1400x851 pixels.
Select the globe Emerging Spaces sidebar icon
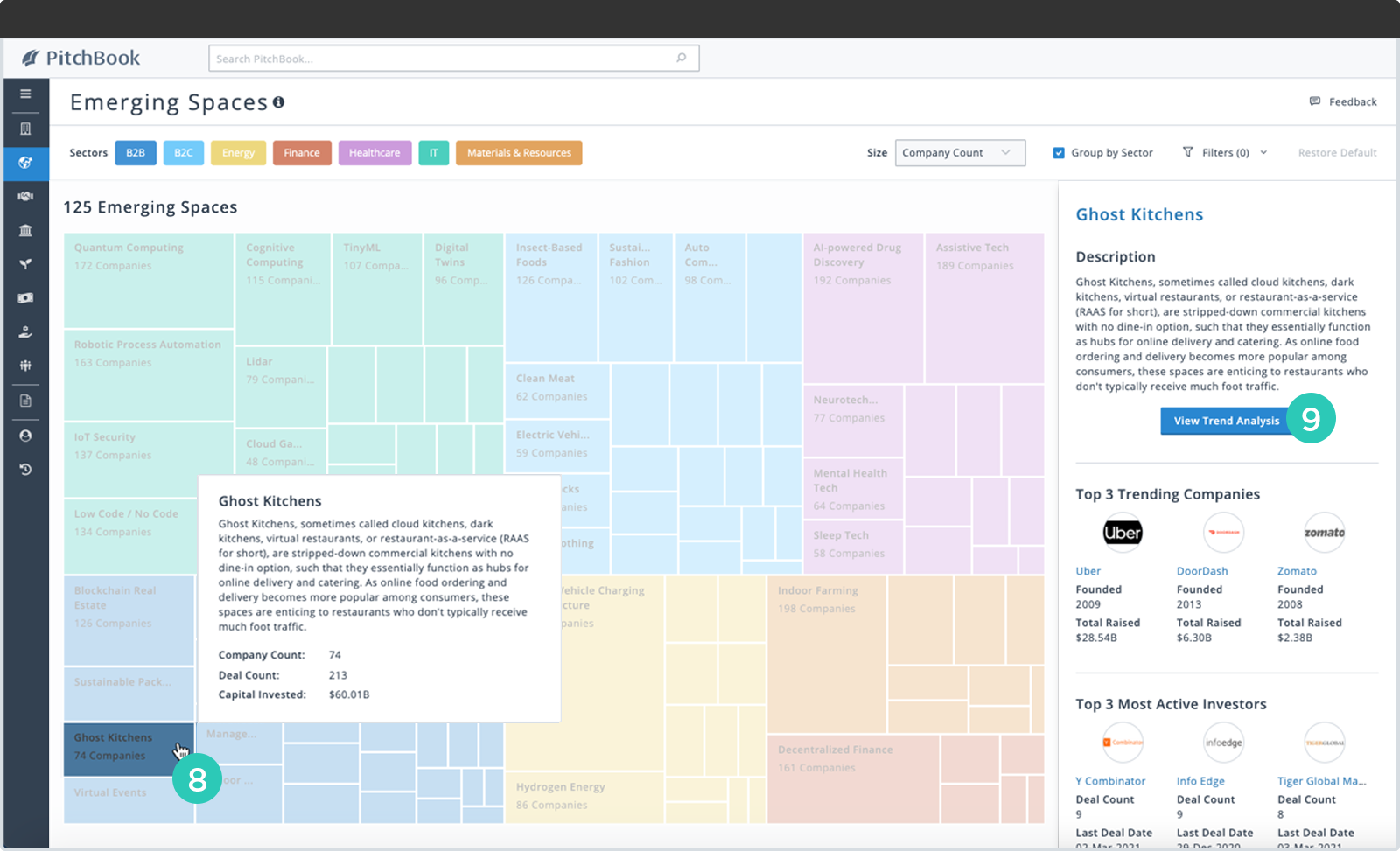point(25,163)
